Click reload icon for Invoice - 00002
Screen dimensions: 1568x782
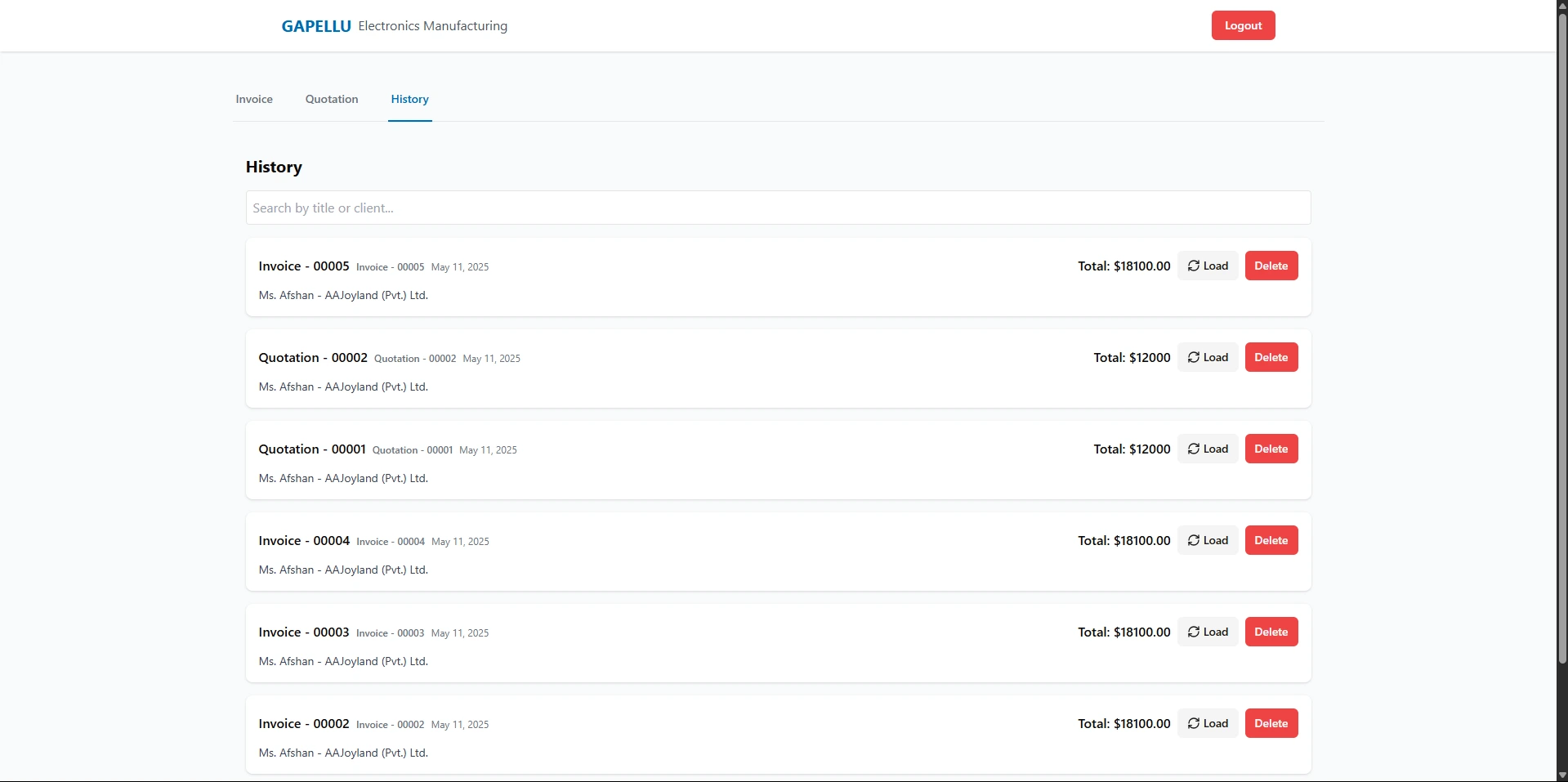[x=1193, y=723]
